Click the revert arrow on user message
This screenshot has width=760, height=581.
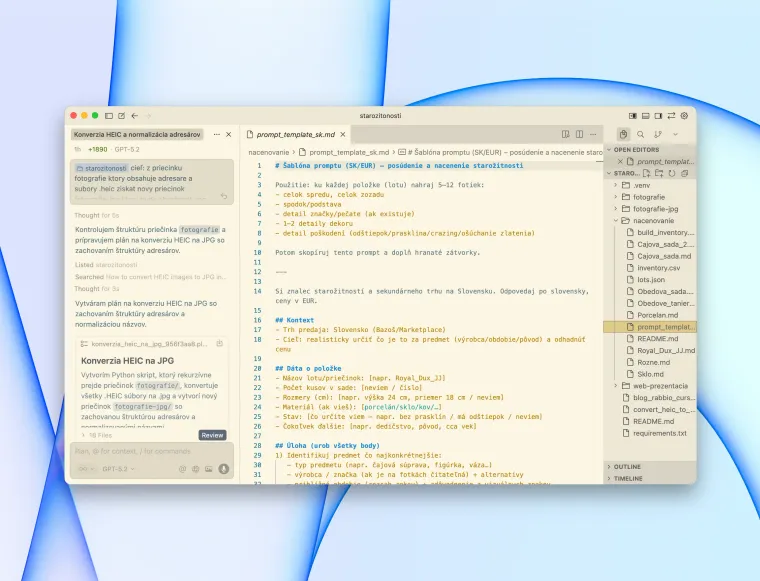pyautogui.click(x=224, y=196)
